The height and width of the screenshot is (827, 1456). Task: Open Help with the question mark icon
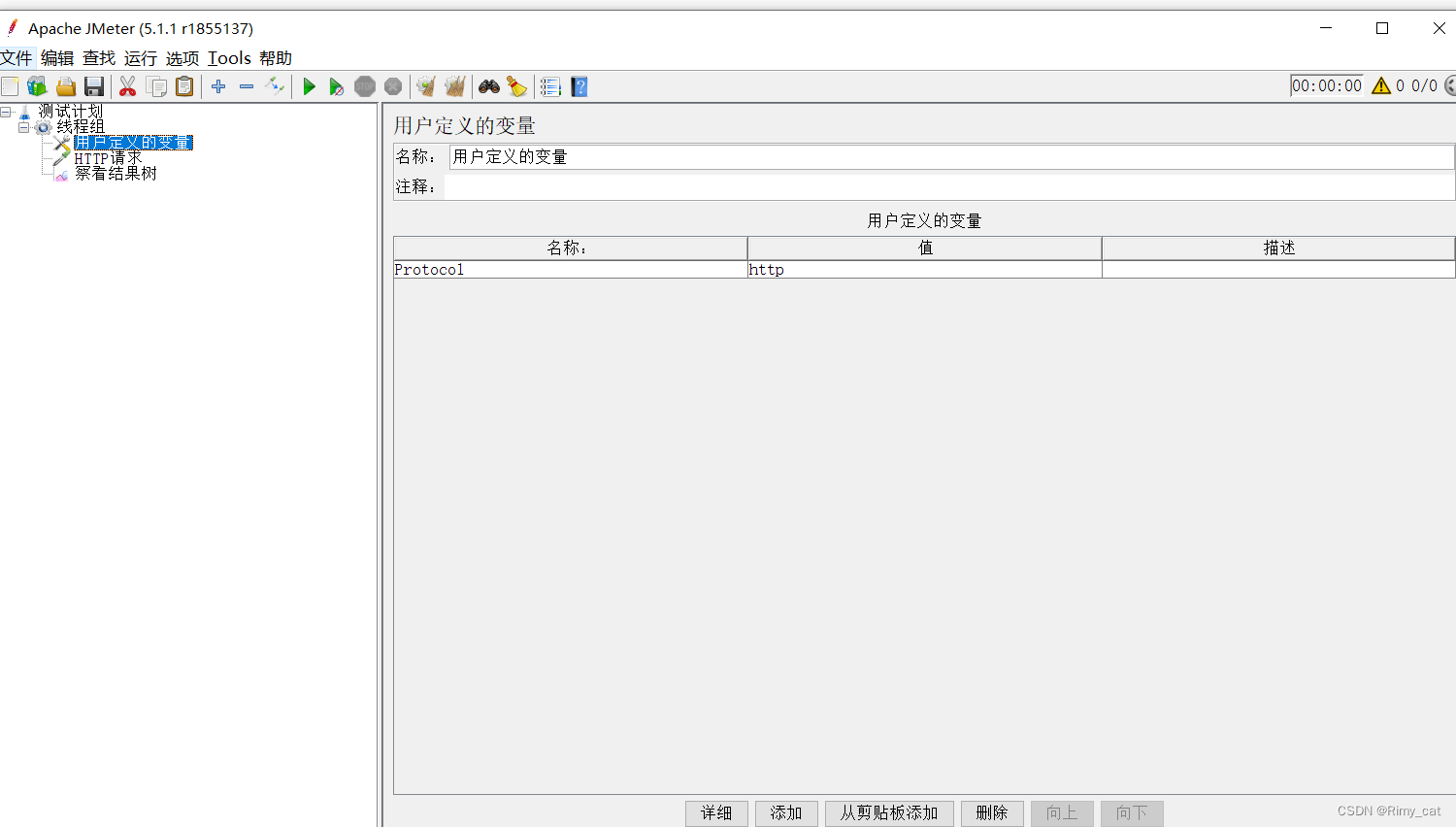[x=579, y=86]
